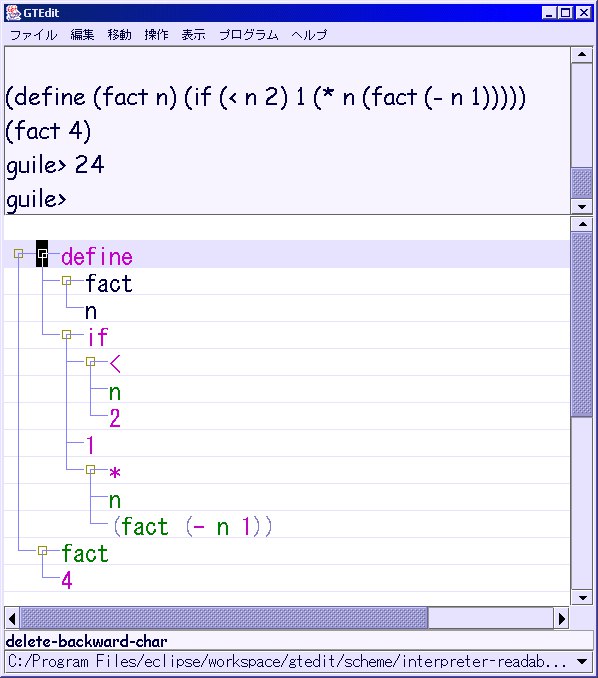Select the green n under *
This screenshot has height=678, width=598.
115,500
